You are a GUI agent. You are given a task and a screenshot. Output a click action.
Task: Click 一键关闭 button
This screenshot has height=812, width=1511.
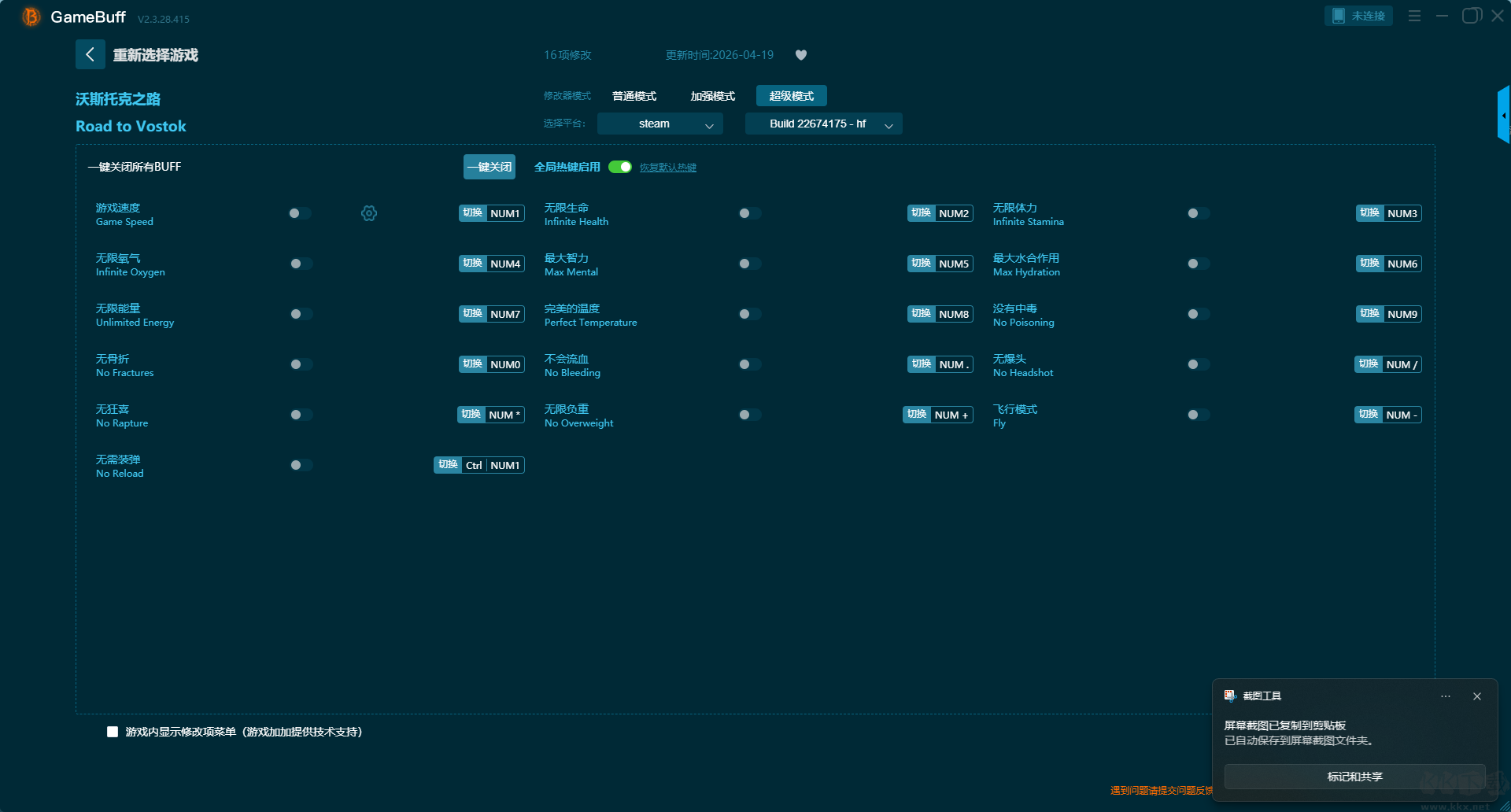[490, 167]
